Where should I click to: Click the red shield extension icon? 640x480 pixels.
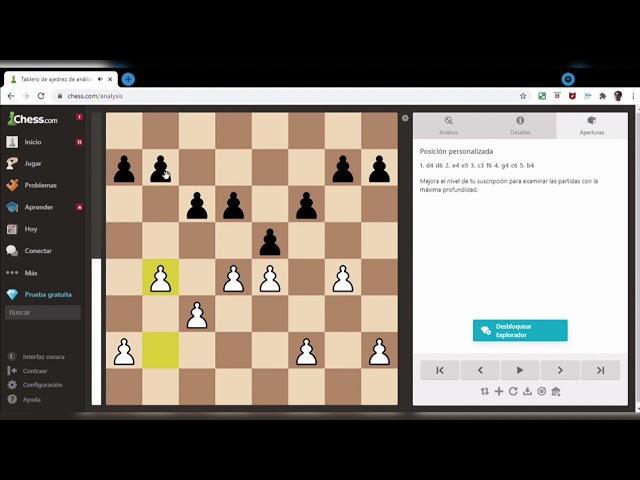(x=572, y=96)
